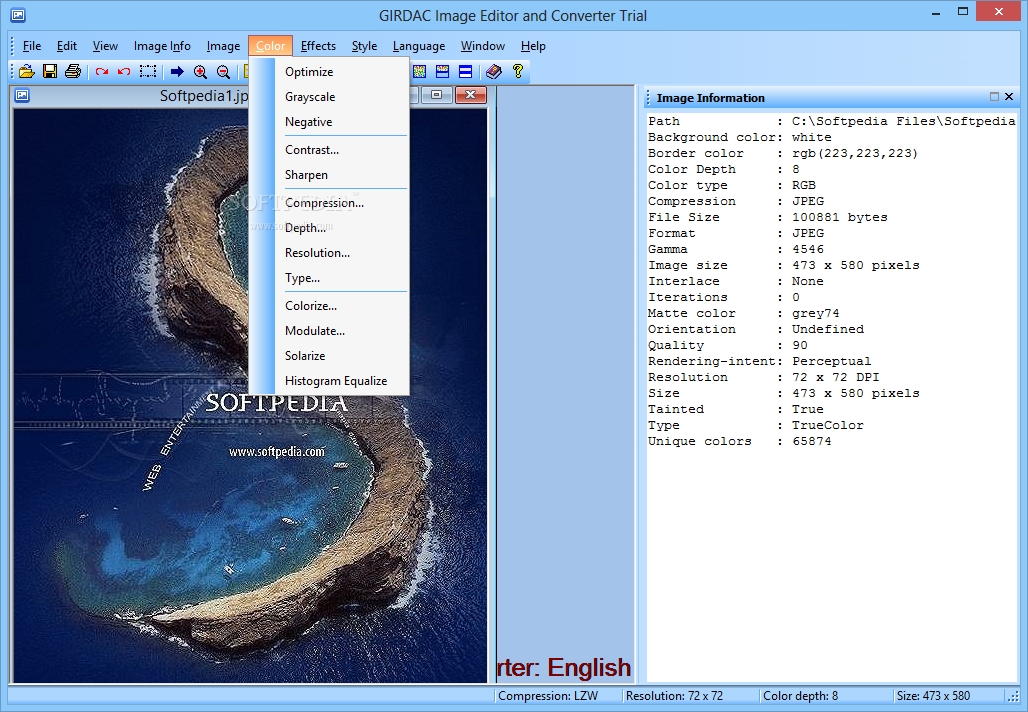Screen dimensions: 1028x712
Task: Open Depth... option in Color menu
Action: pos(329,228)
